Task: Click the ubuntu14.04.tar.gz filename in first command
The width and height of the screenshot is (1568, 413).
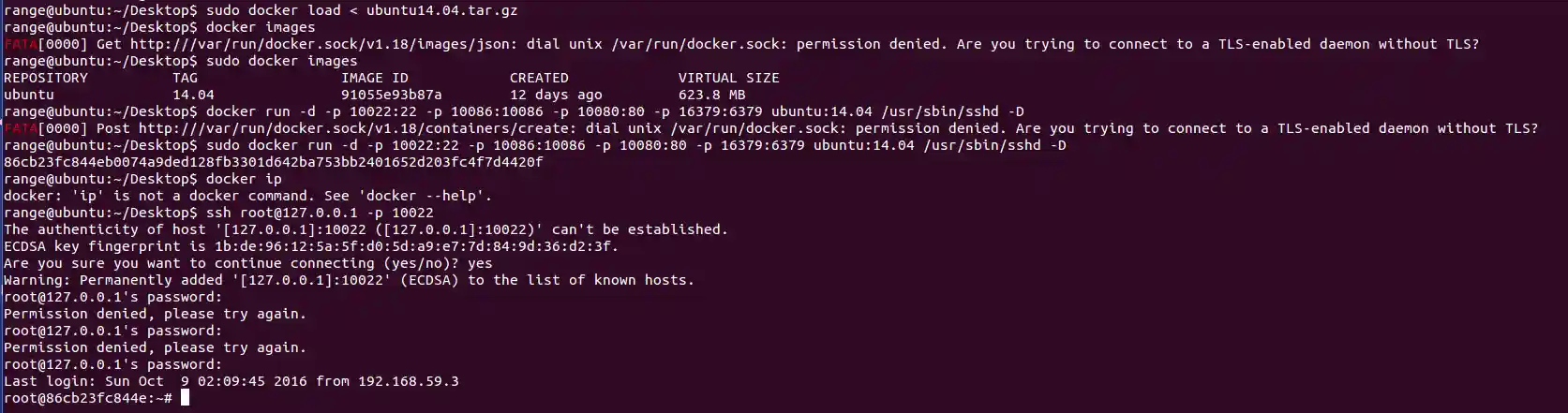Action: pos(441,10)
